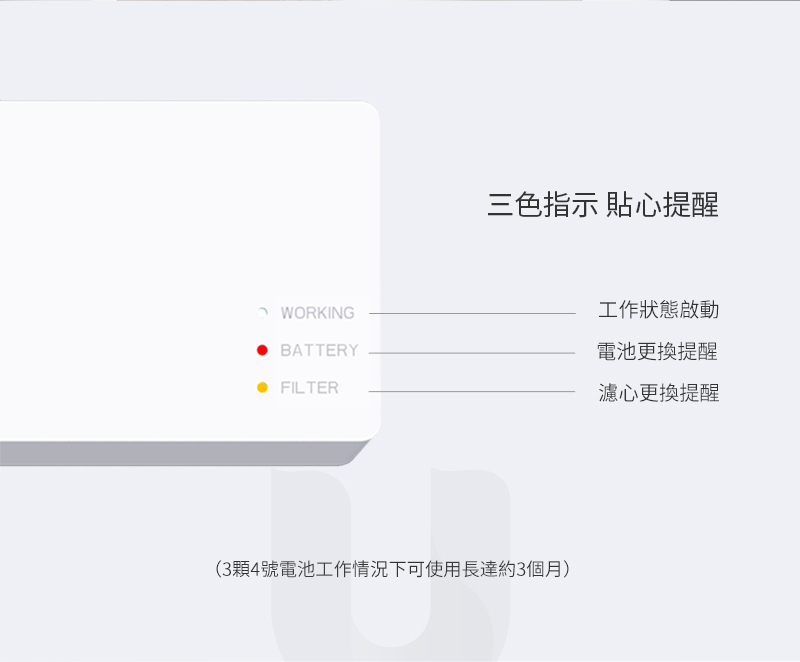
Task: Click the 貼心提醒 heading text
Action: click(x=662, y=204)
